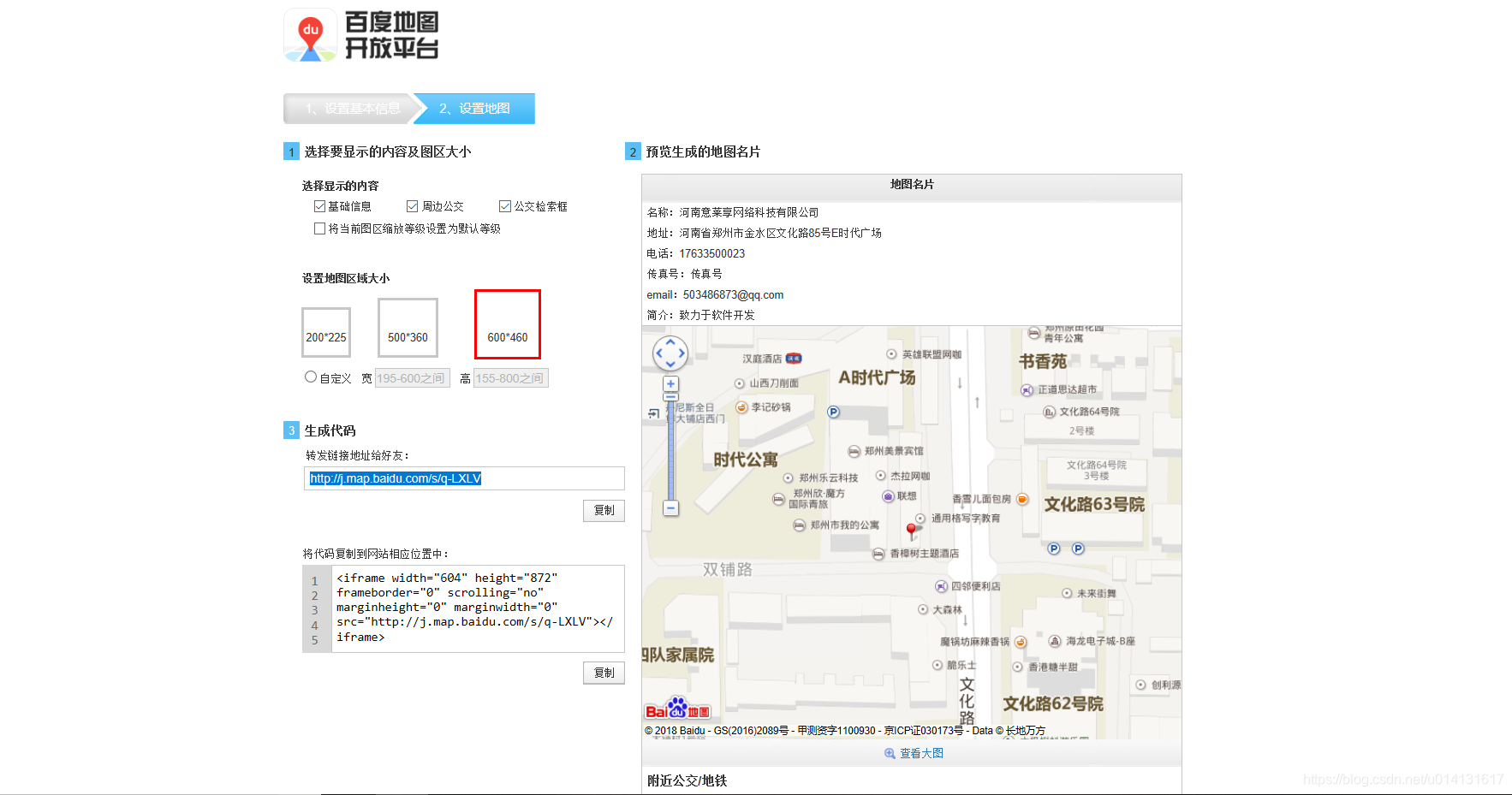Click the 通用格写字教育 point marker

click(920, 519)
